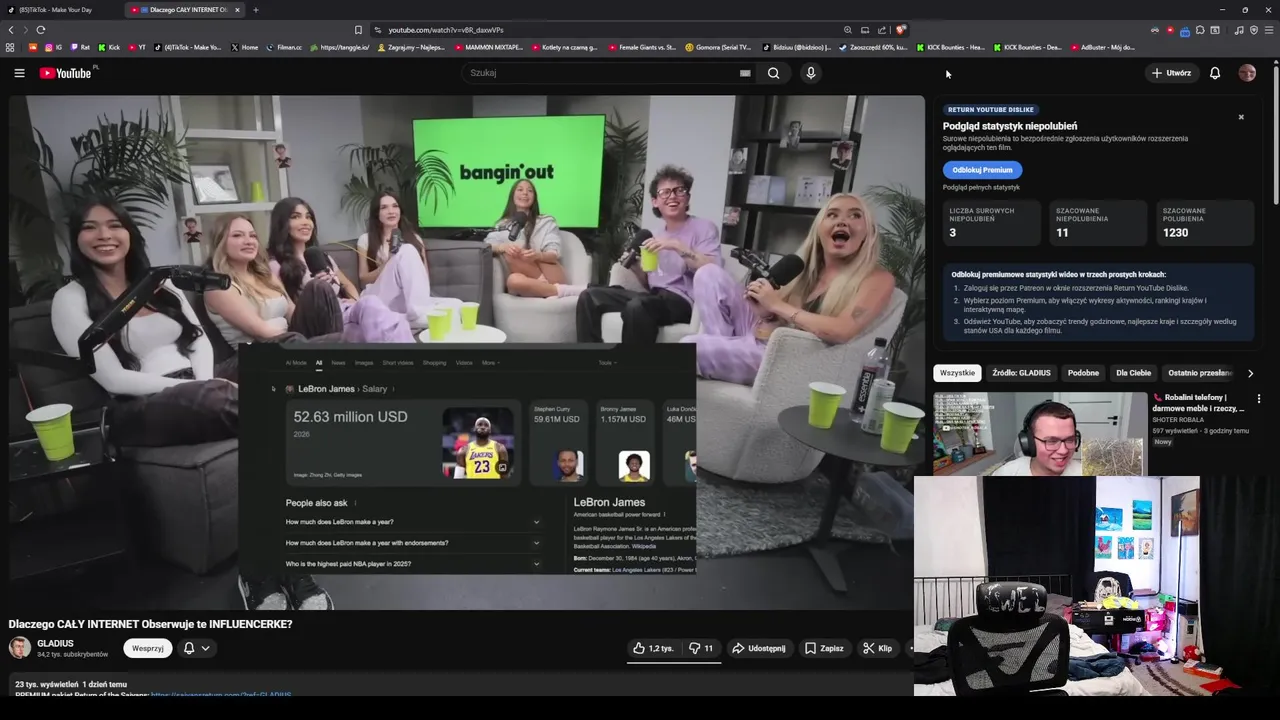Image resolution: width=1280 pixels, height=720 pixels.
Task: Open the GLADIUS channel name link
Action: pos(56,643)
